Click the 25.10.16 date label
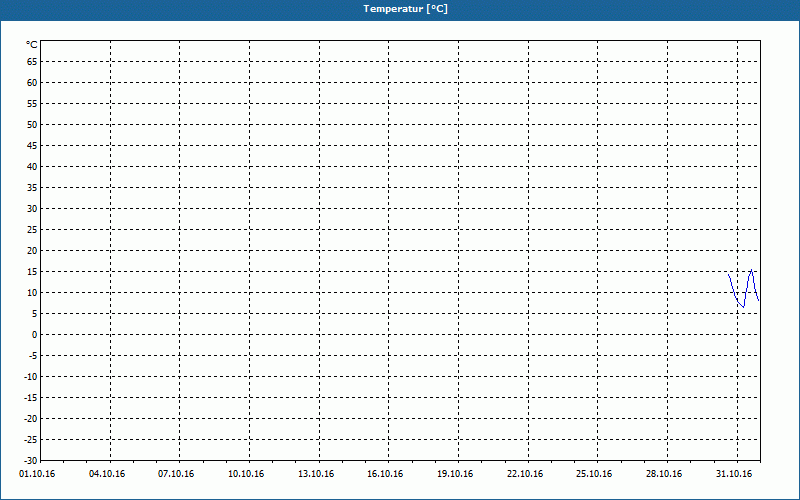Screen dimensions: 800x500 pos(594,474)
